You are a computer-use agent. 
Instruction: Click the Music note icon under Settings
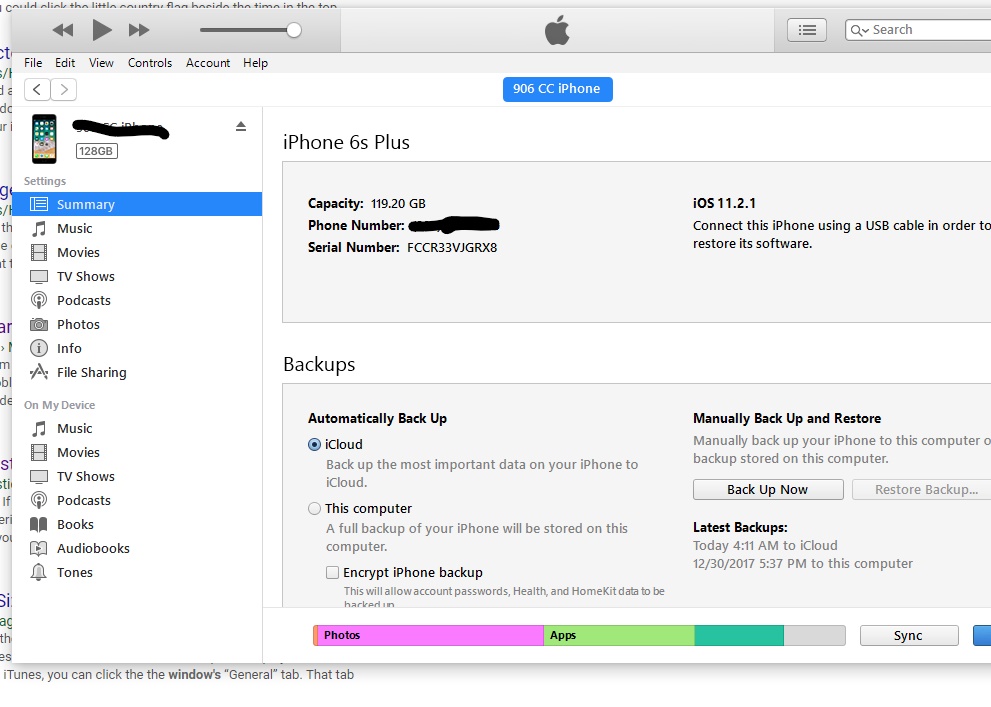39,228
